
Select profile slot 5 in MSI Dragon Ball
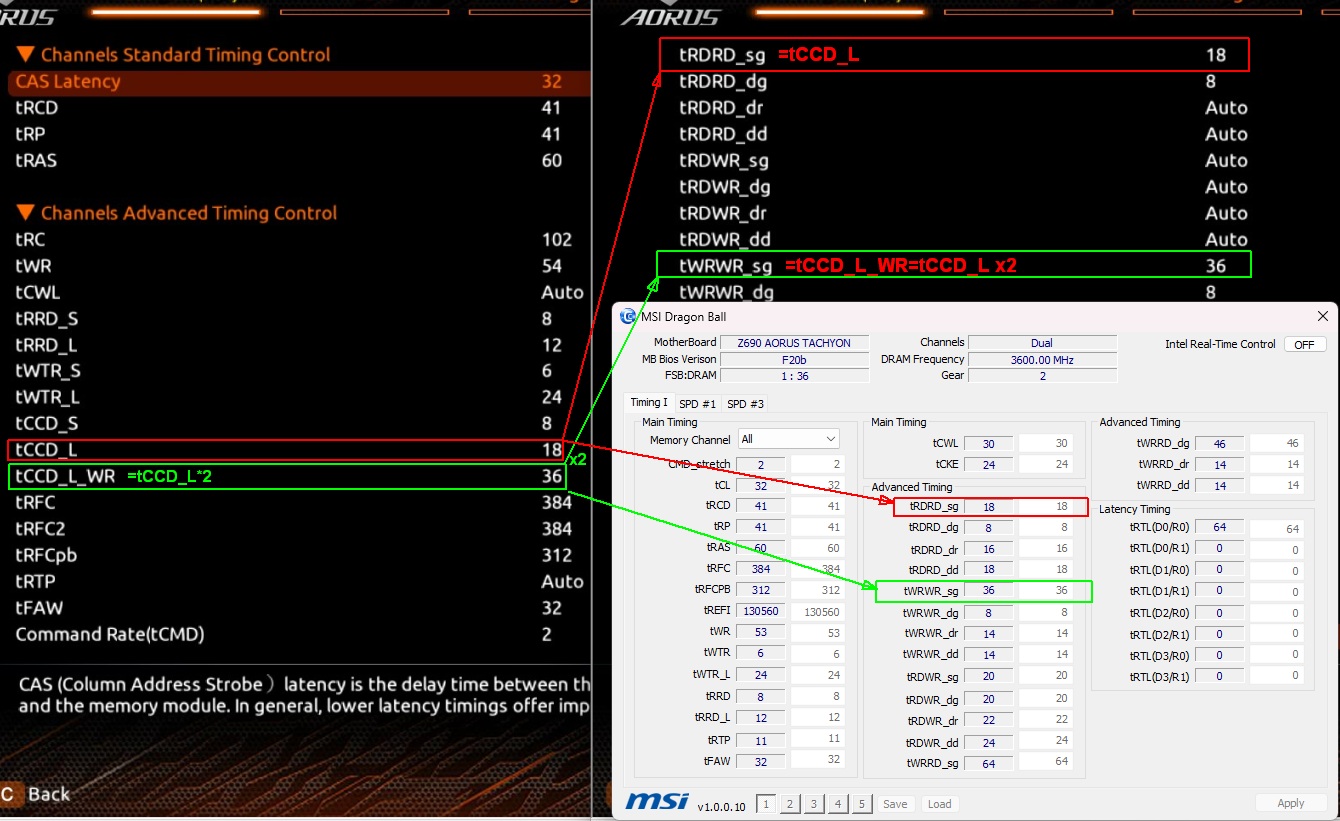(x=862, y=804)
